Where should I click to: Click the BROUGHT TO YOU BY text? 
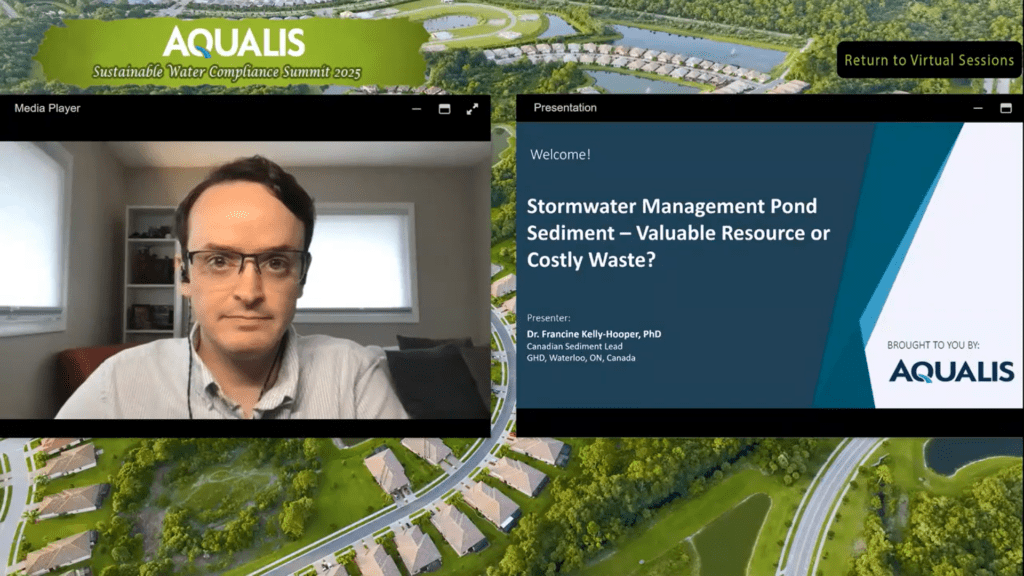(935, 343)
